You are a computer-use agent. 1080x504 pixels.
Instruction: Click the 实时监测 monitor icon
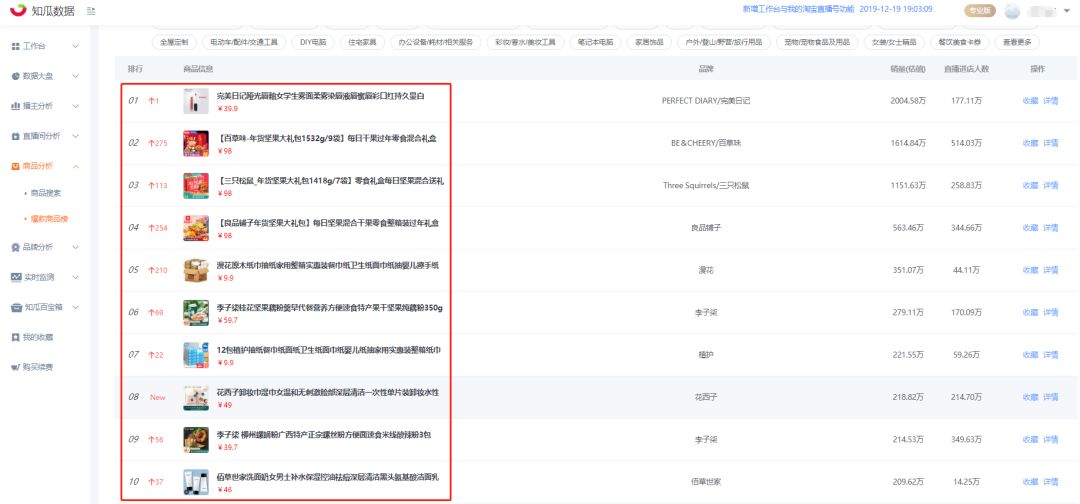(17, 277)
